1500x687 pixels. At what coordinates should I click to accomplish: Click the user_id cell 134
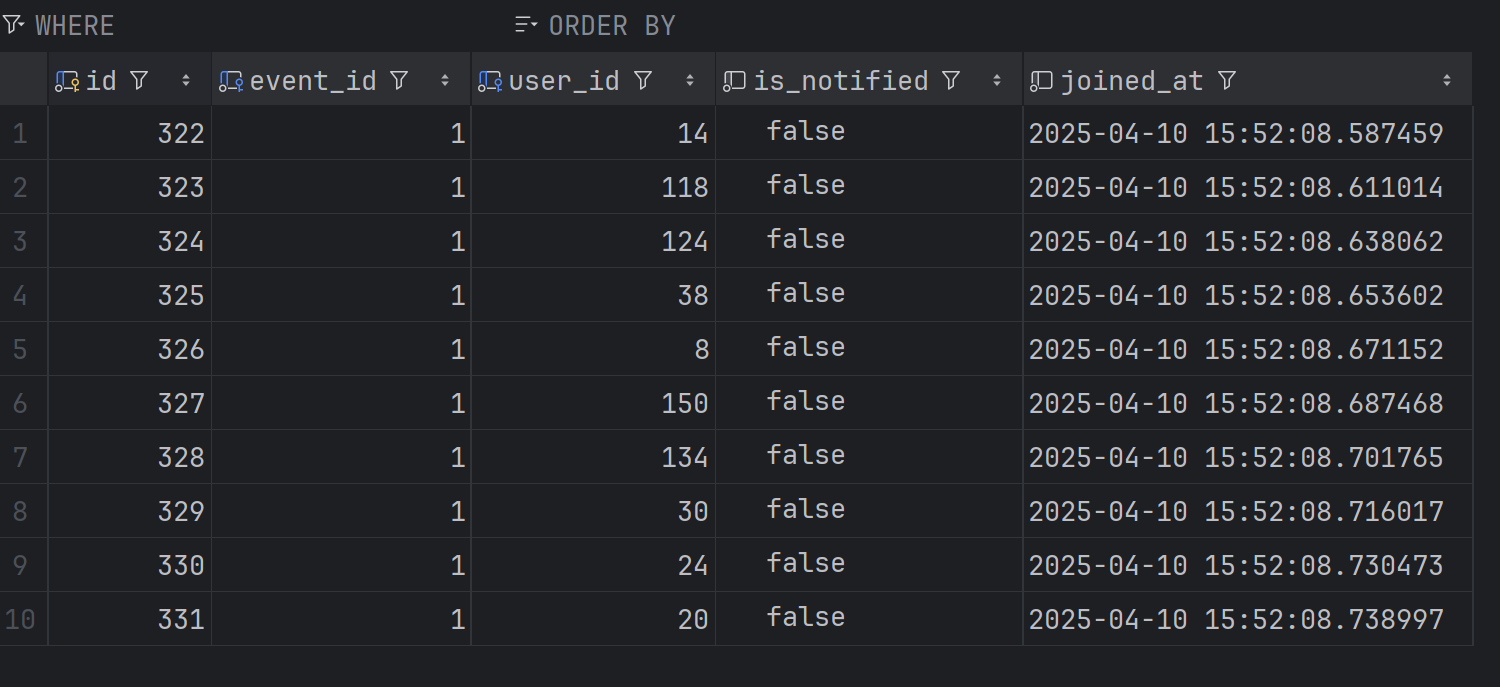594,457
